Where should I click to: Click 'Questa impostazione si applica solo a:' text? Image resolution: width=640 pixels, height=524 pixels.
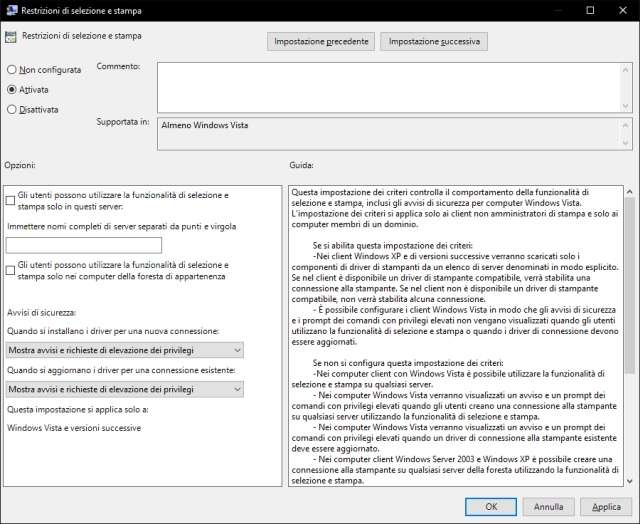[78, 409]
